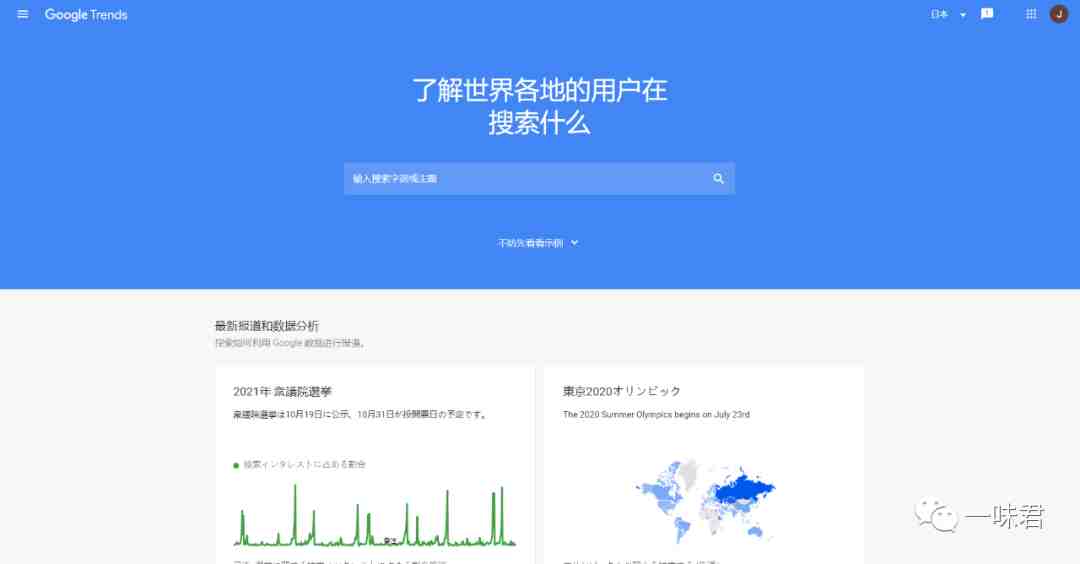Click the world map on the Olympics card
Viewport: 1080px width, 564px height.
point(705,501)
